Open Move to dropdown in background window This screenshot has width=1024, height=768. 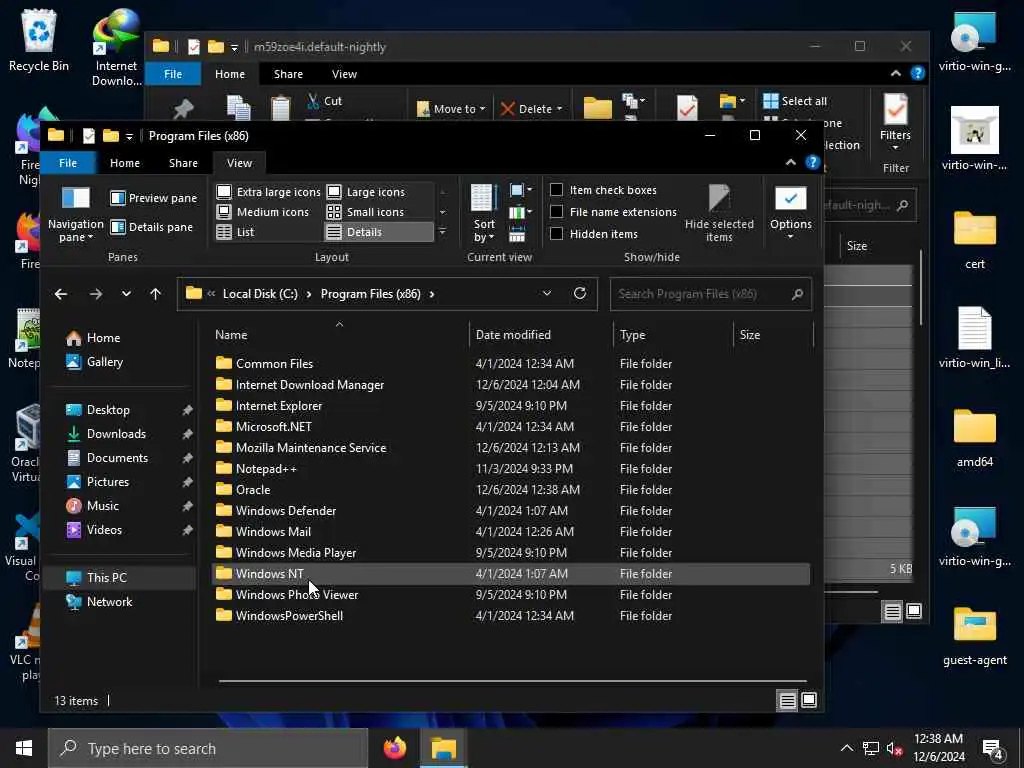pyautogui.click(x=483, y=109)
